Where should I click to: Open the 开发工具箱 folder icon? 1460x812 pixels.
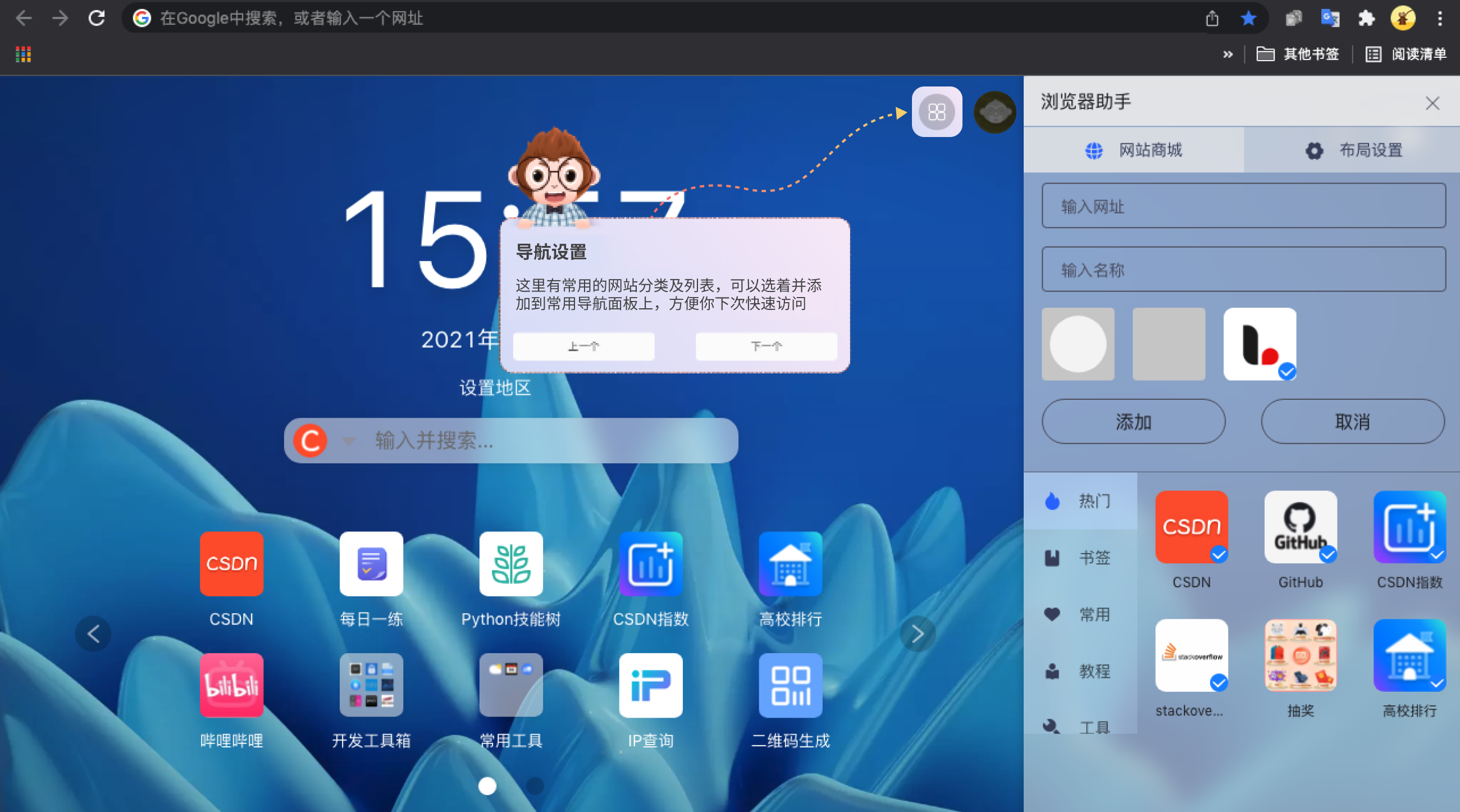click(x=371, y=685)
